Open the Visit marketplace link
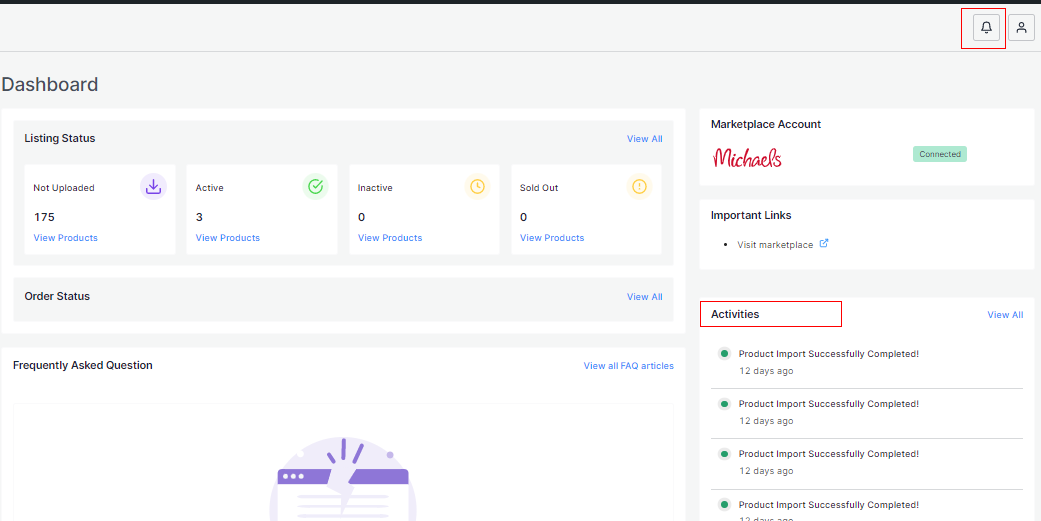The width and height of the screenshot is (1041, 521). point(775,245)
